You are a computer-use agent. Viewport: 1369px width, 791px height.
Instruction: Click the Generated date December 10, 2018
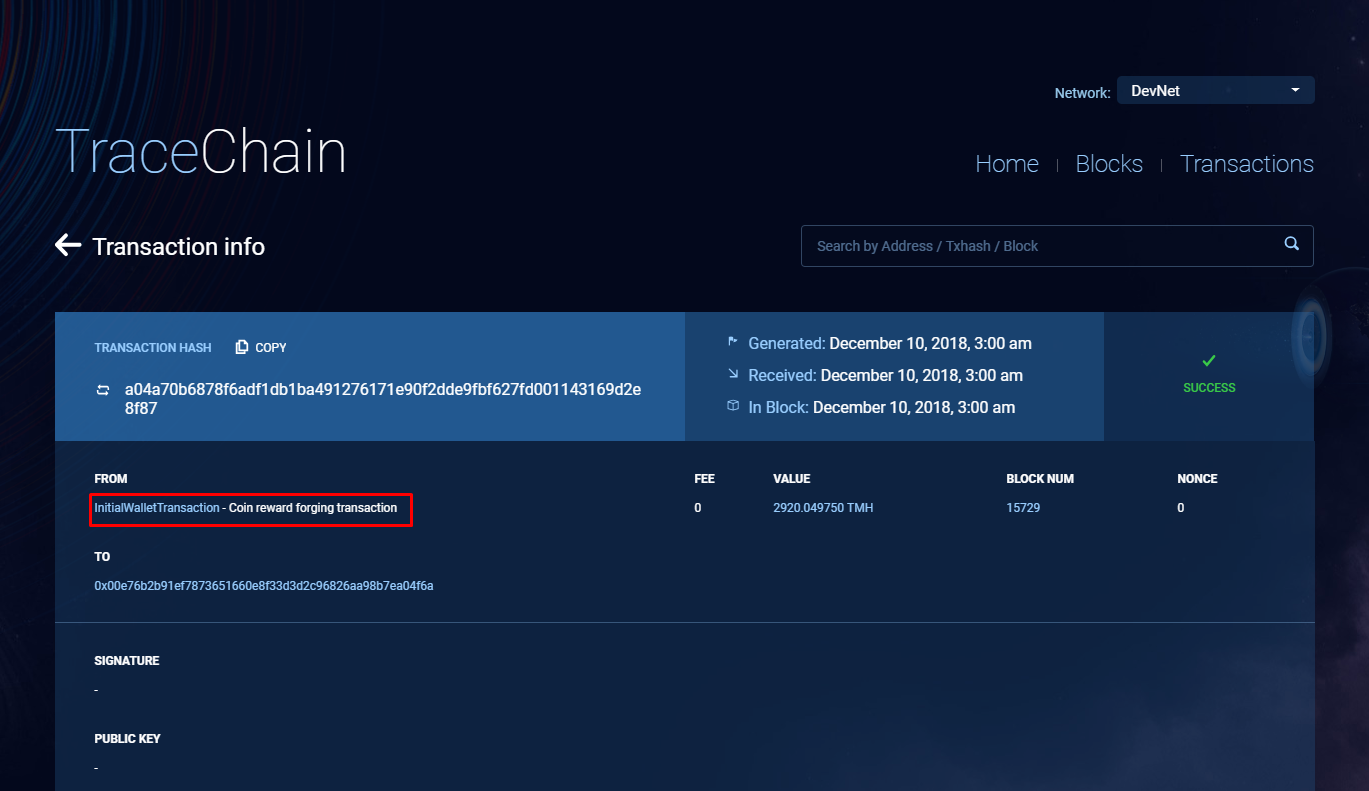coord(930,343)
